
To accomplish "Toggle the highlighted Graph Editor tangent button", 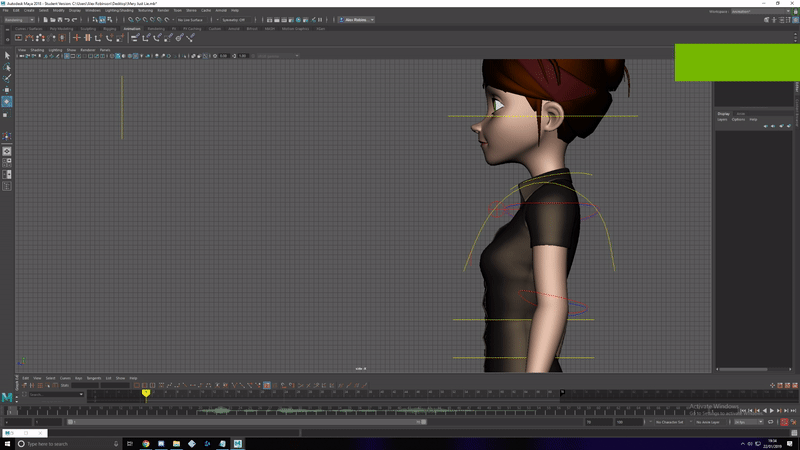I will [267, 385].
